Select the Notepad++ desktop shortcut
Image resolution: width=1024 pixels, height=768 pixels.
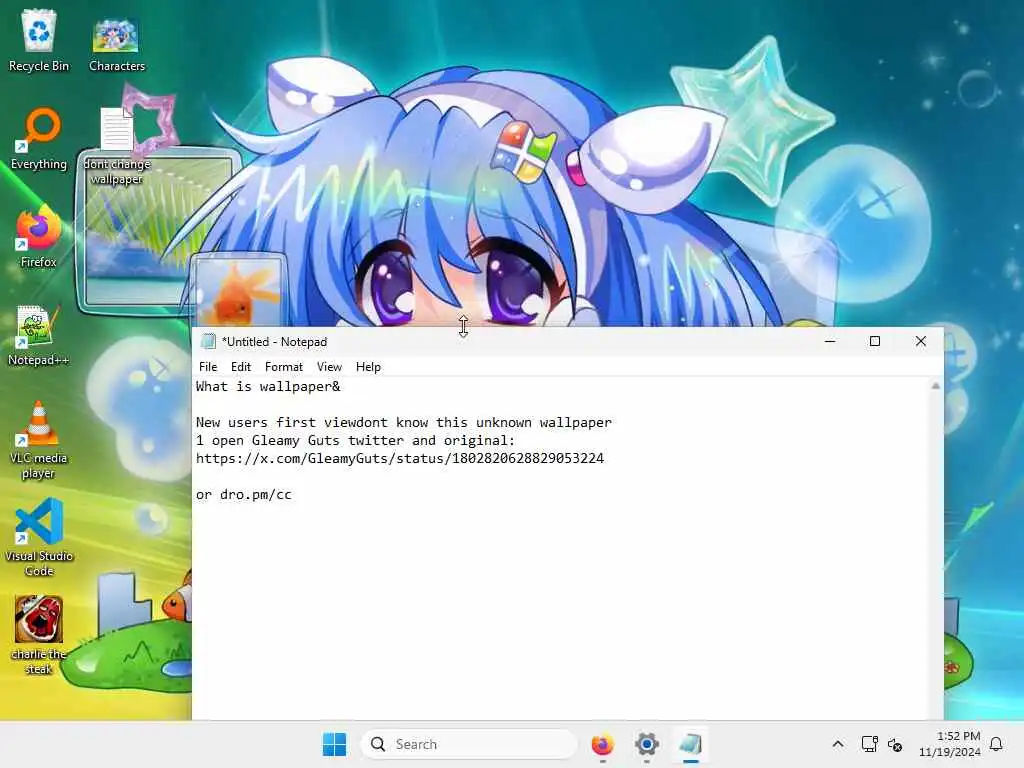[x=39, y=336]
